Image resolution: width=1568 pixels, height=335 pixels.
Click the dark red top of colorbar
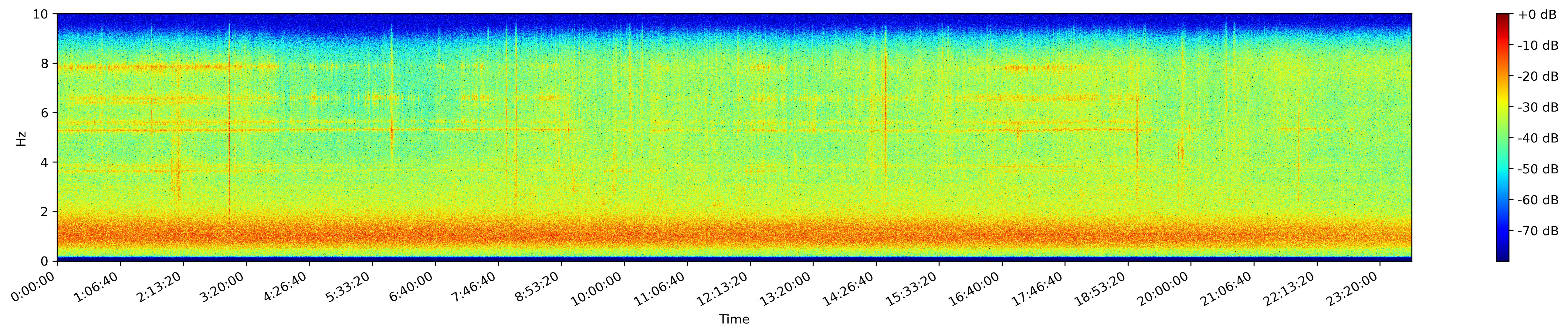coord(1503,17)
